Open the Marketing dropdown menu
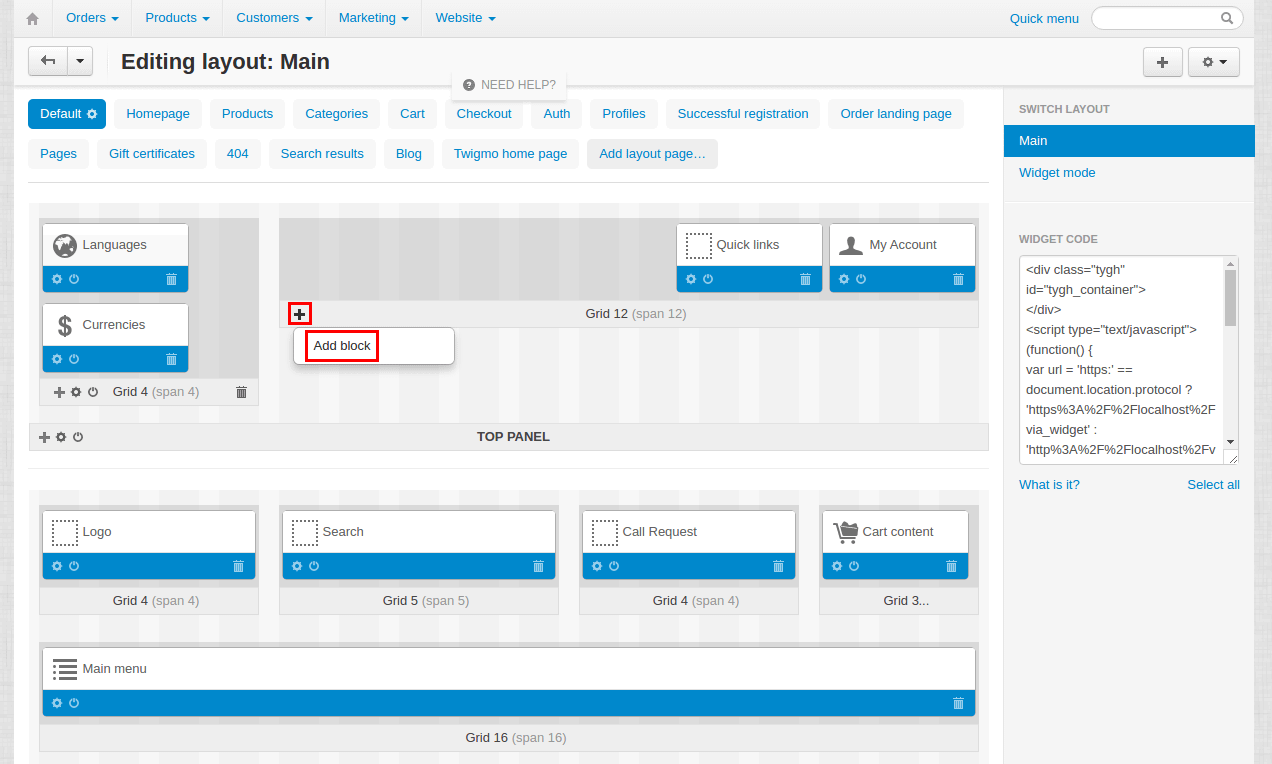 (x=374, y=18)
